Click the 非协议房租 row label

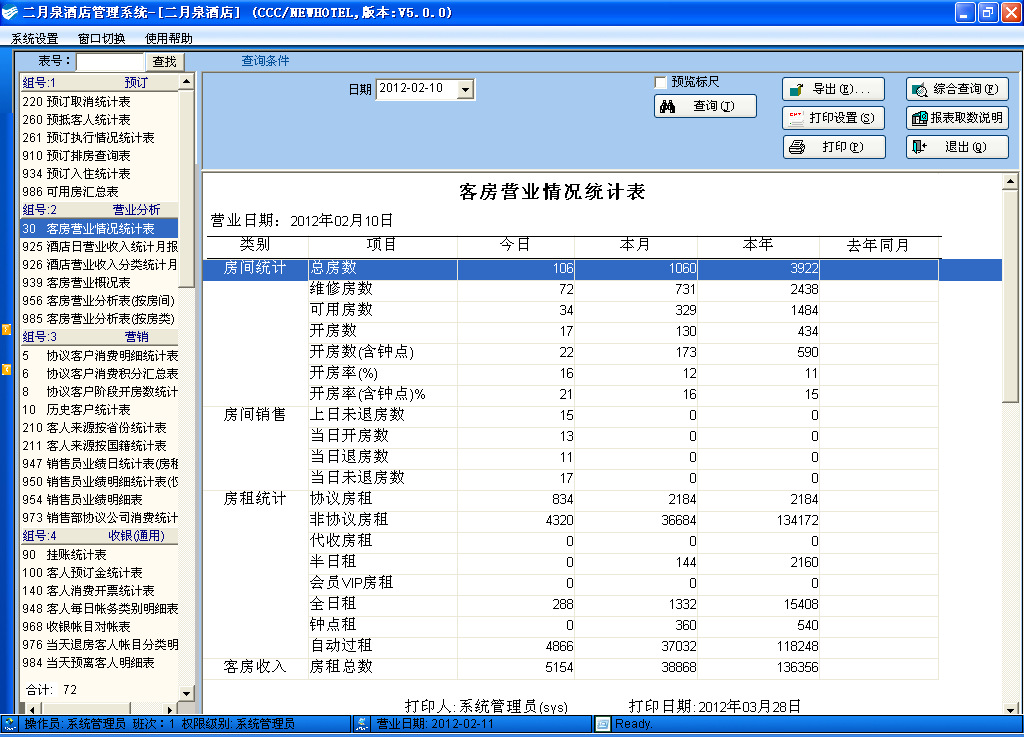(349, 520)
